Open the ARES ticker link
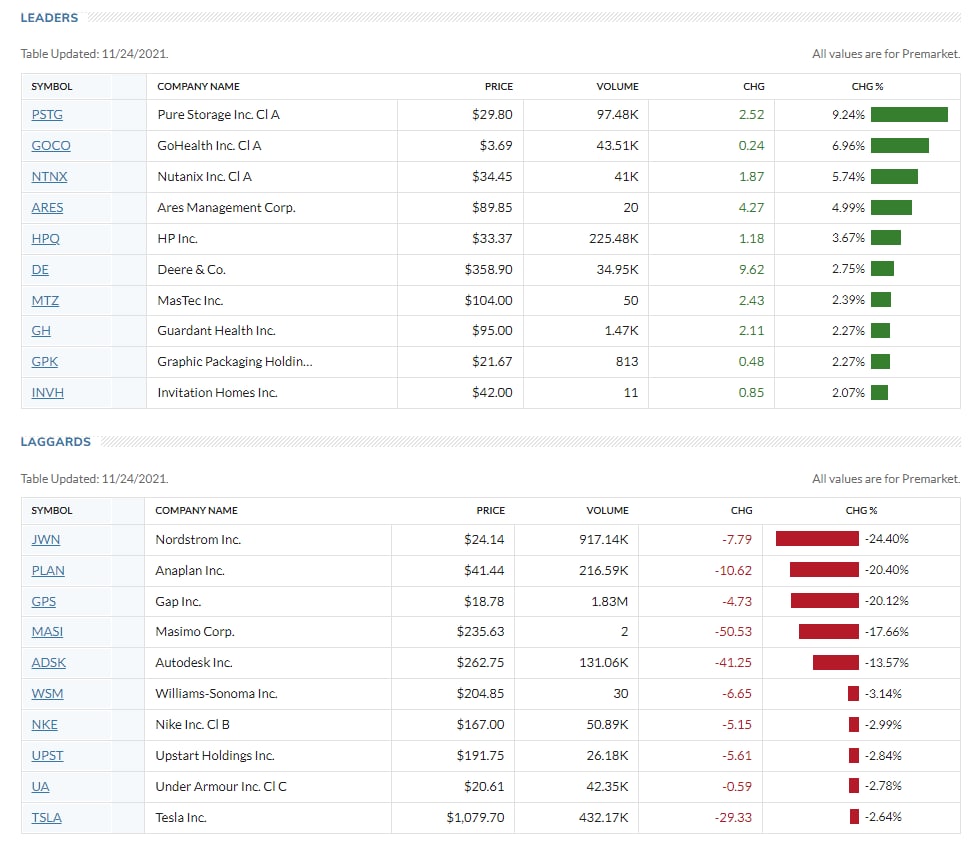The width and height of the screenshot is (978, 843). coord(47,208)
